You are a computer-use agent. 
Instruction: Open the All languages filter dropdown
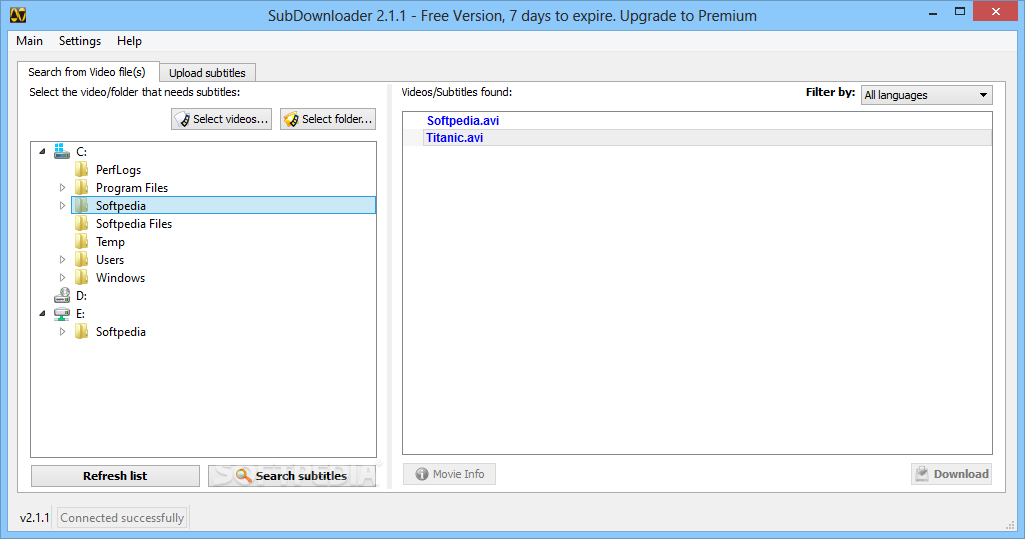(x=926, y=95)
